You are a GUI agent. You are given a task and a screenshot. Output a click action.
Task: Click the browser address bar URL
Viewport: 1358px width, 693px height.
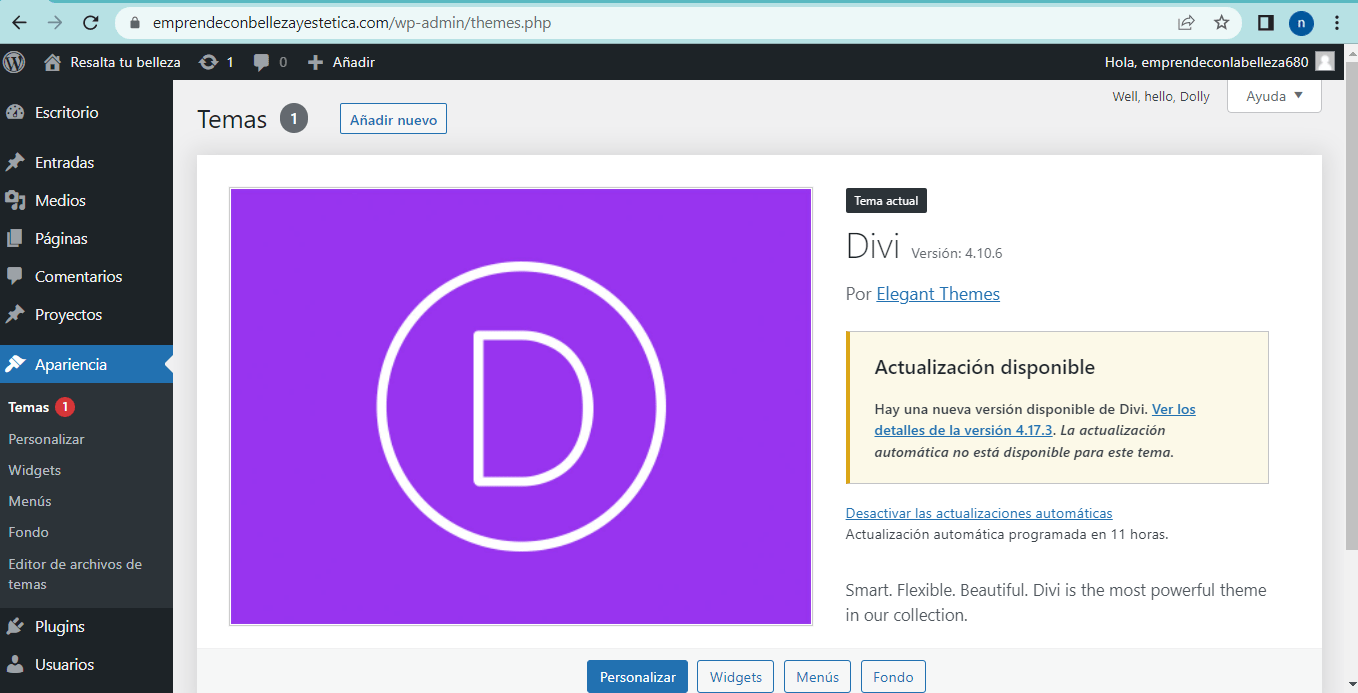pos(351,22)
